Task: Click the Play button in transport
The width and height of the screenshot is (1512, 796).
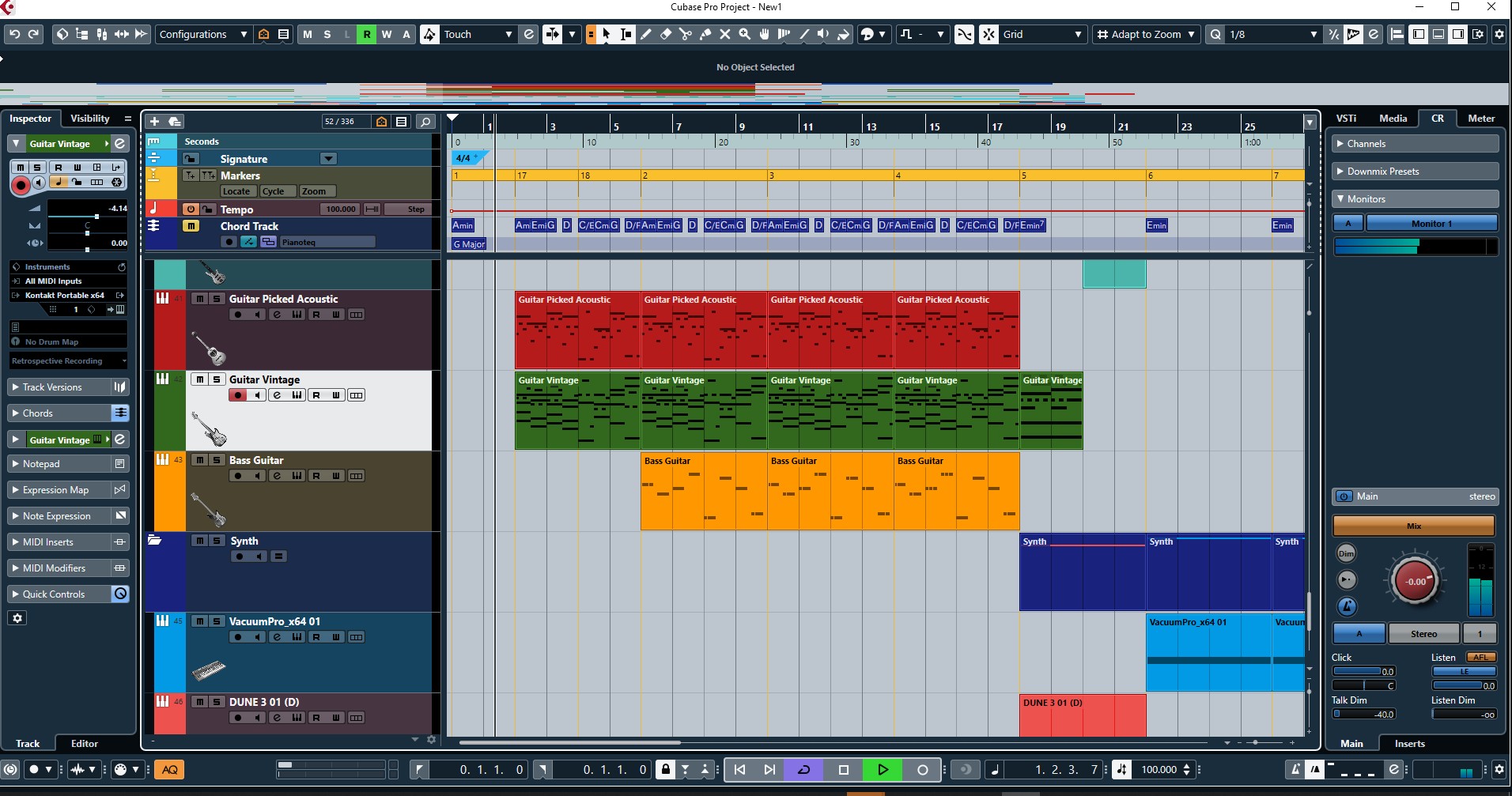Action: coord(883,769)
